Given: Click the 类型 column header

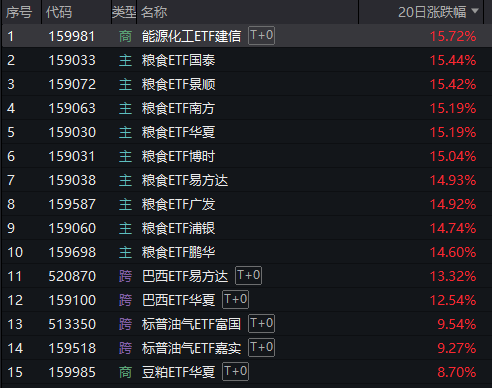Looking at the screenshot, I should (x=124, y=12).
